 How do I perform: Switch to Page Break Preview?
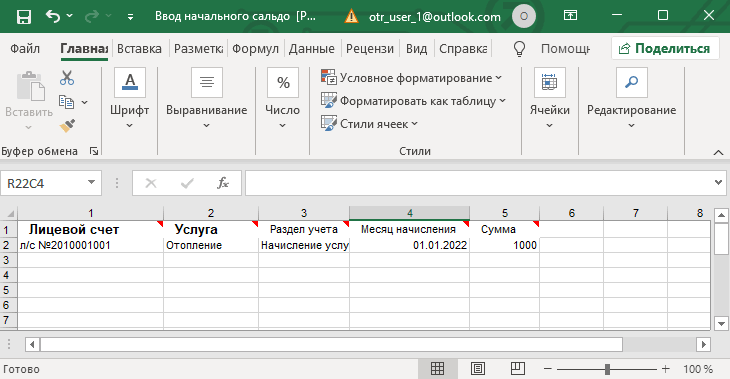point(518,369)
